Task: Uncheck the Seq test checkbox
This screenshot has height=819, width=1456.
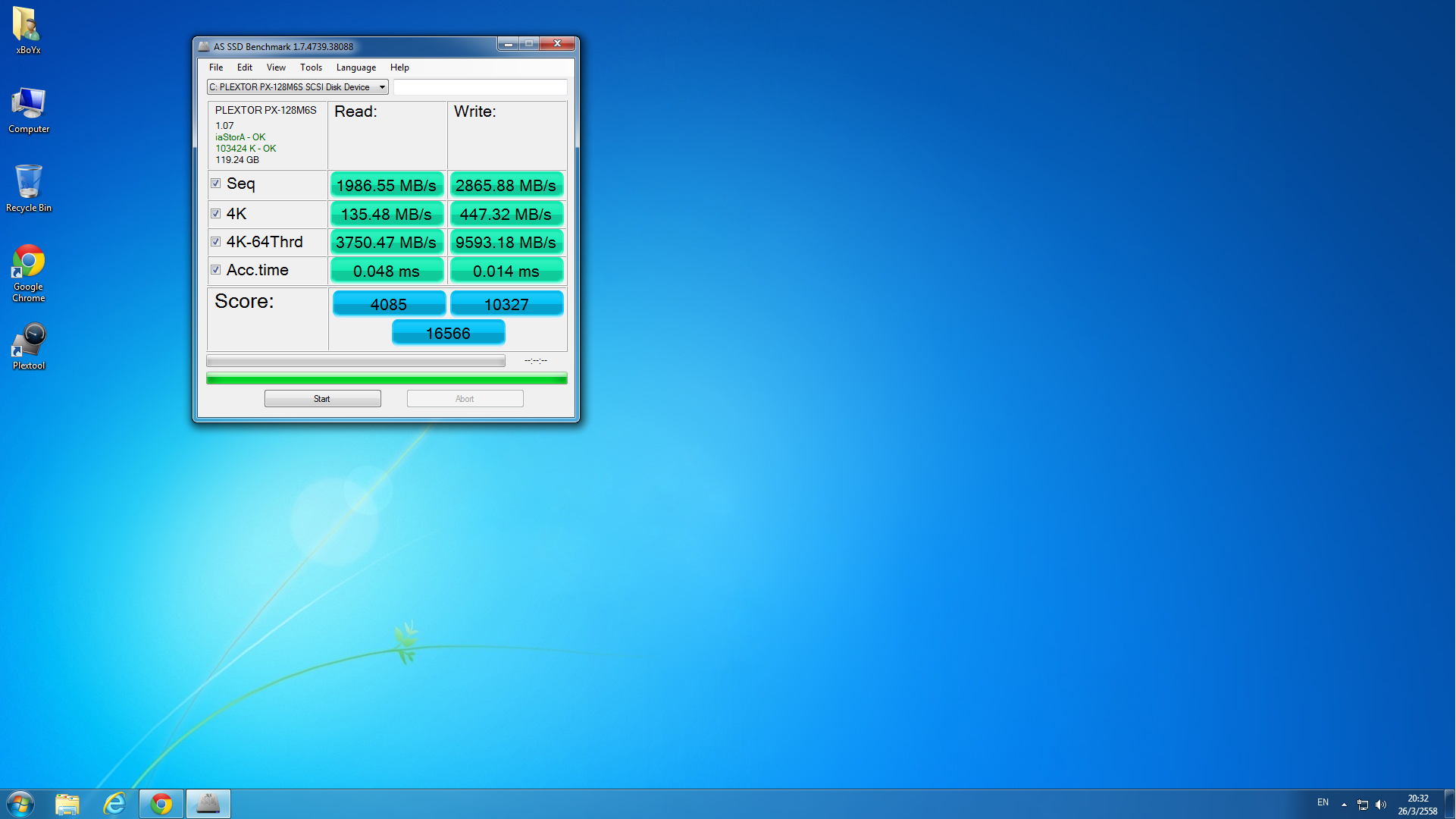Action: (x=216, y=184)
